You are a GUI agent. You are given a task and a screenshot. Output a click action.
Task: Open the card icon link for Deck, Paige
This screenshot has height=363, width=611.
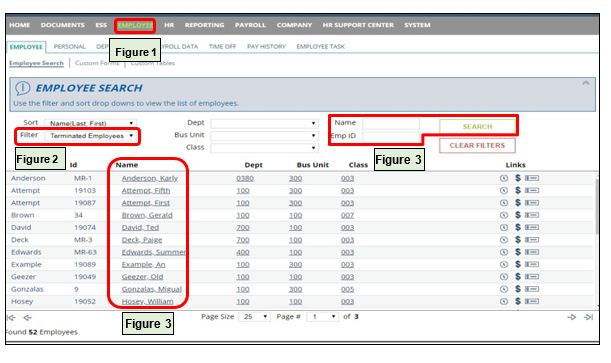click(x=532, y=240)
